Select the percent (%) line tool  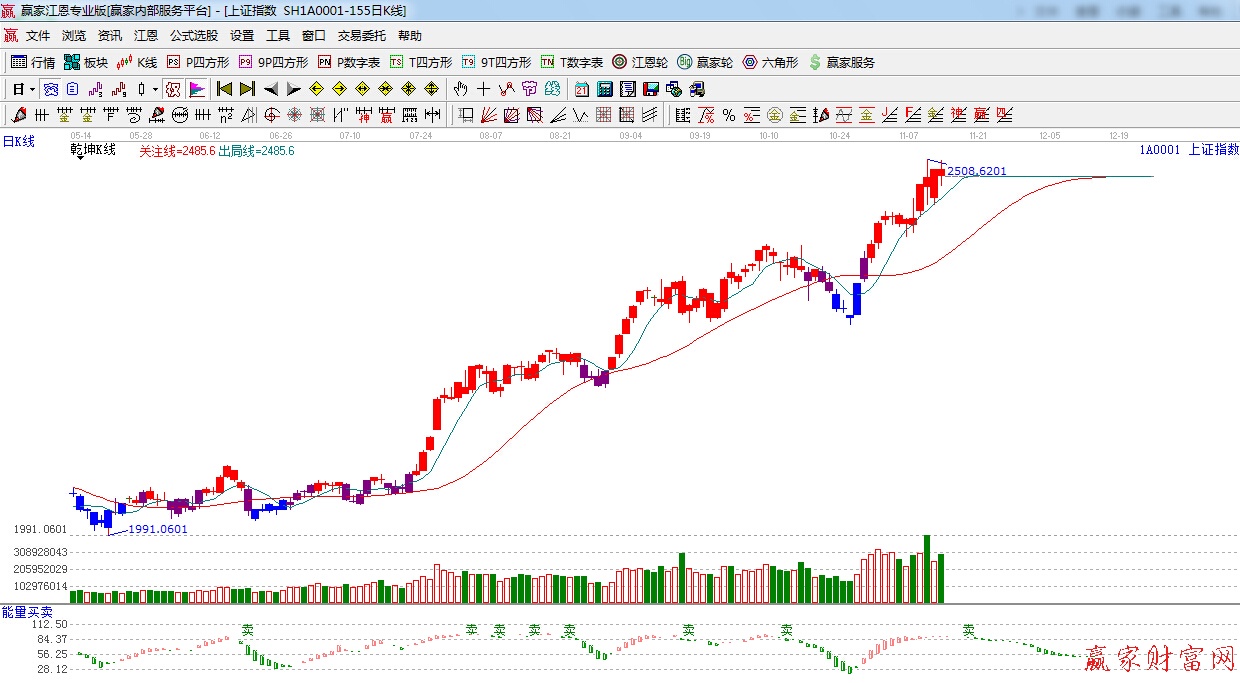(729, 115)
